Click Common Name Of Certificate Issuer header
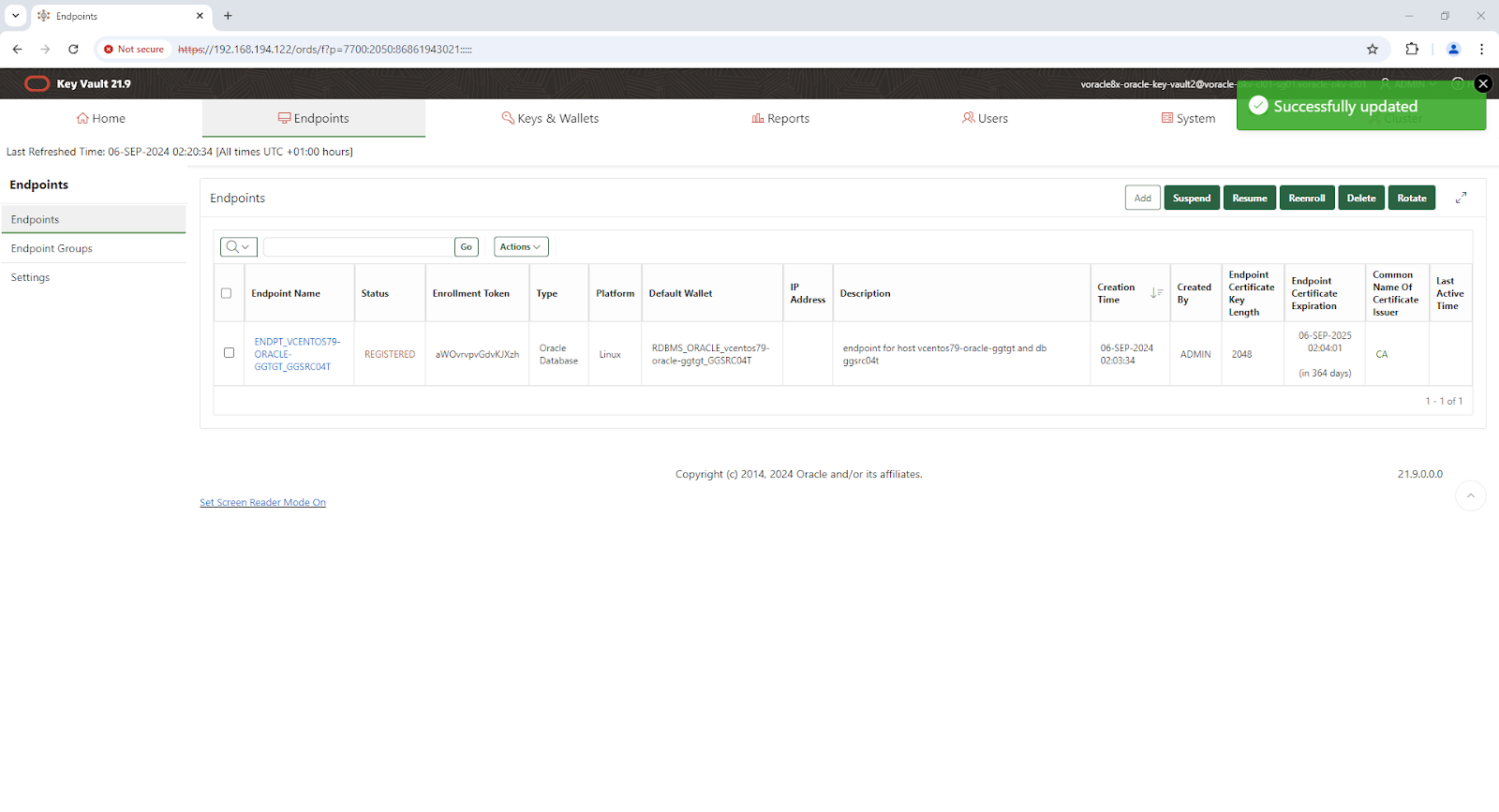This screenshot has width=1499, height=812. (x=1396, y=293)
